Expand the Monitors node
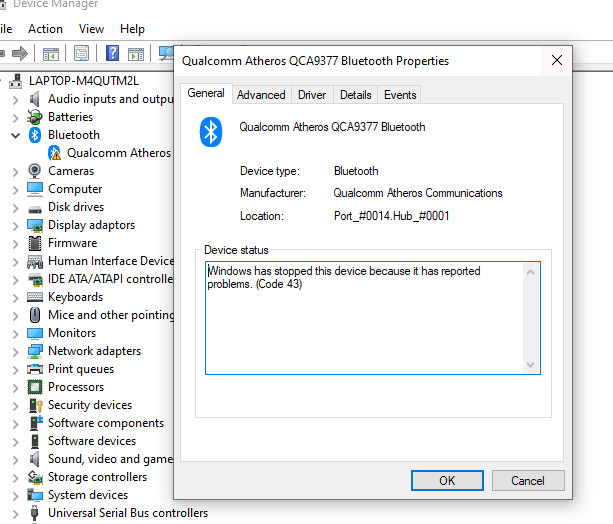The width and height of the screenshot is (613, 524). 16,334
